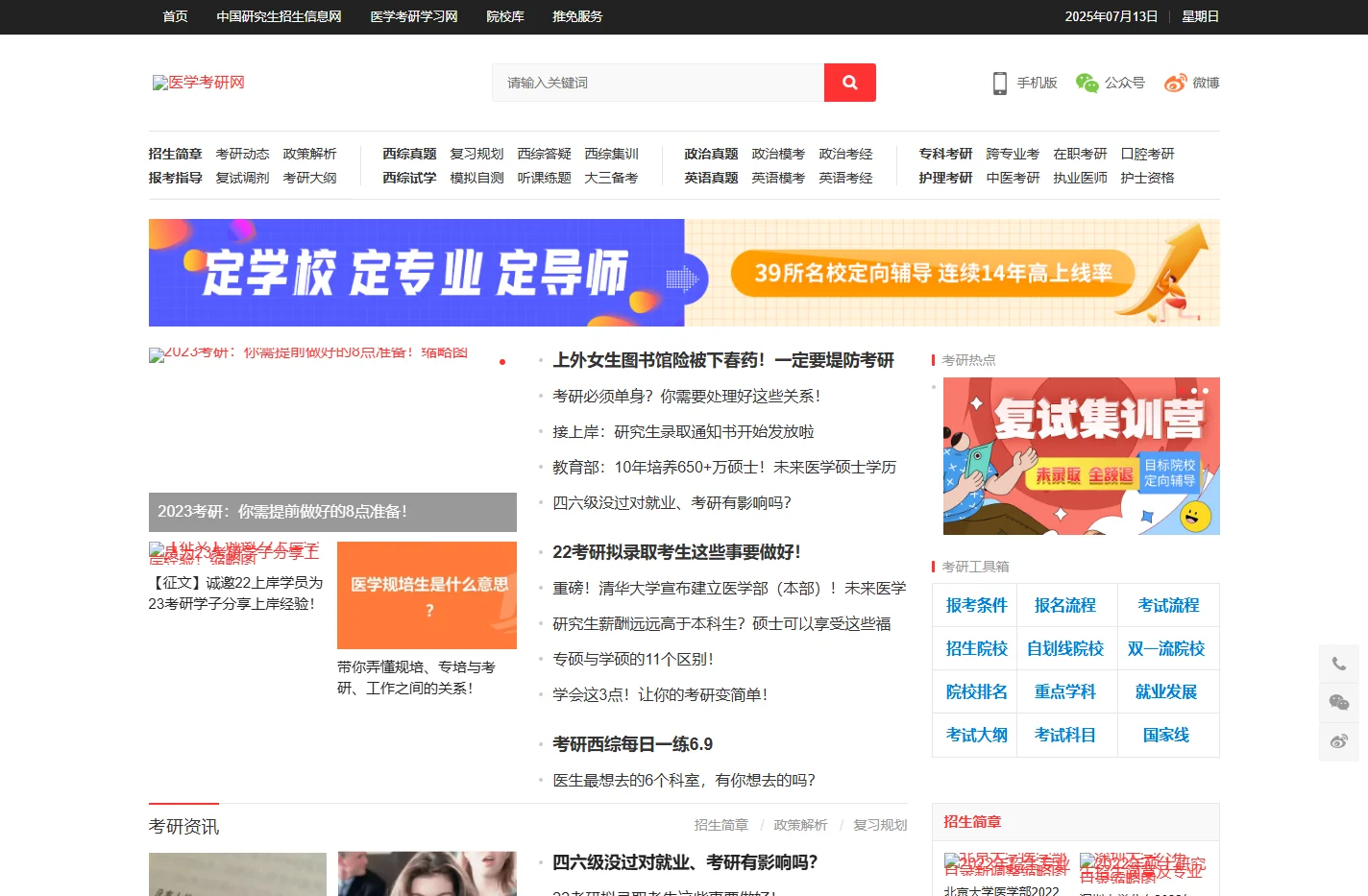Viewport: 1368px width, 896px height.
Task: Open 报考条件 tool button
Action: pyautogui.click(x=976, y=605)
